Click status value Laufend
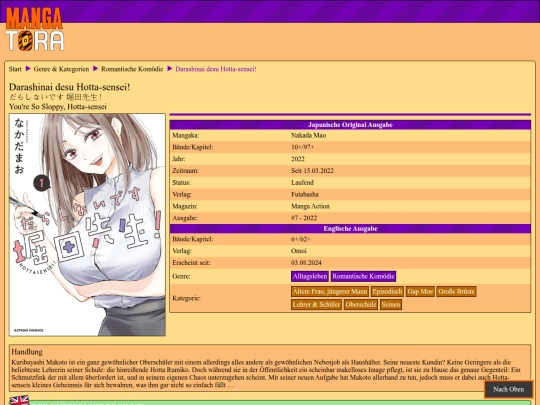Screen dimensions: 540x405 (302, 183)
